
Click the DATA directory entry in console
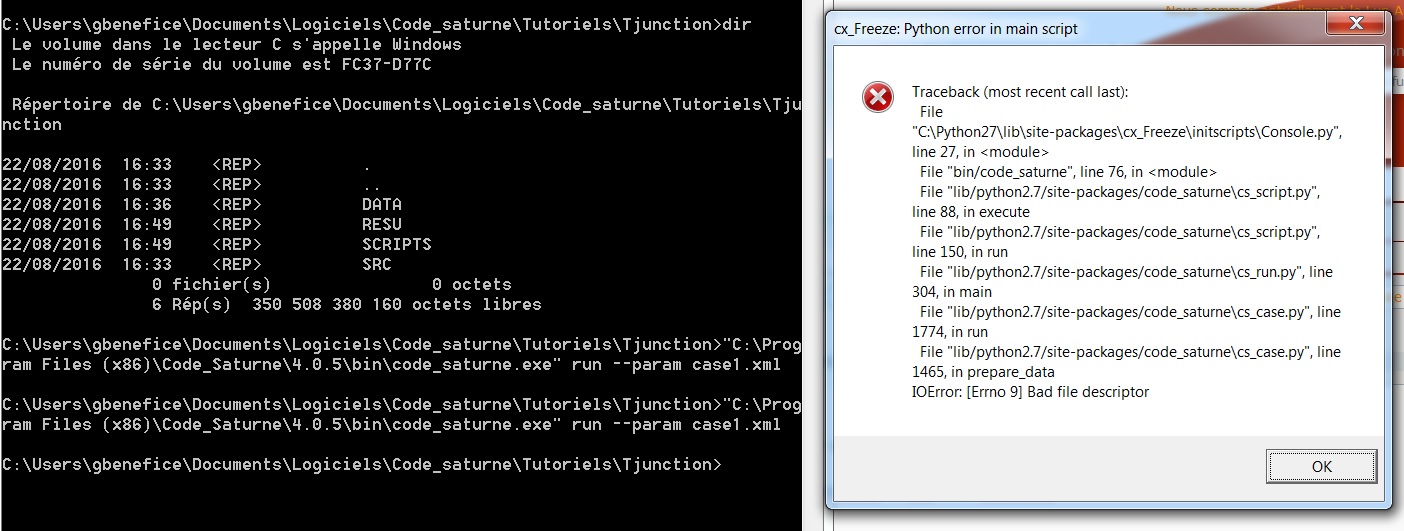[x=382, y=204]
